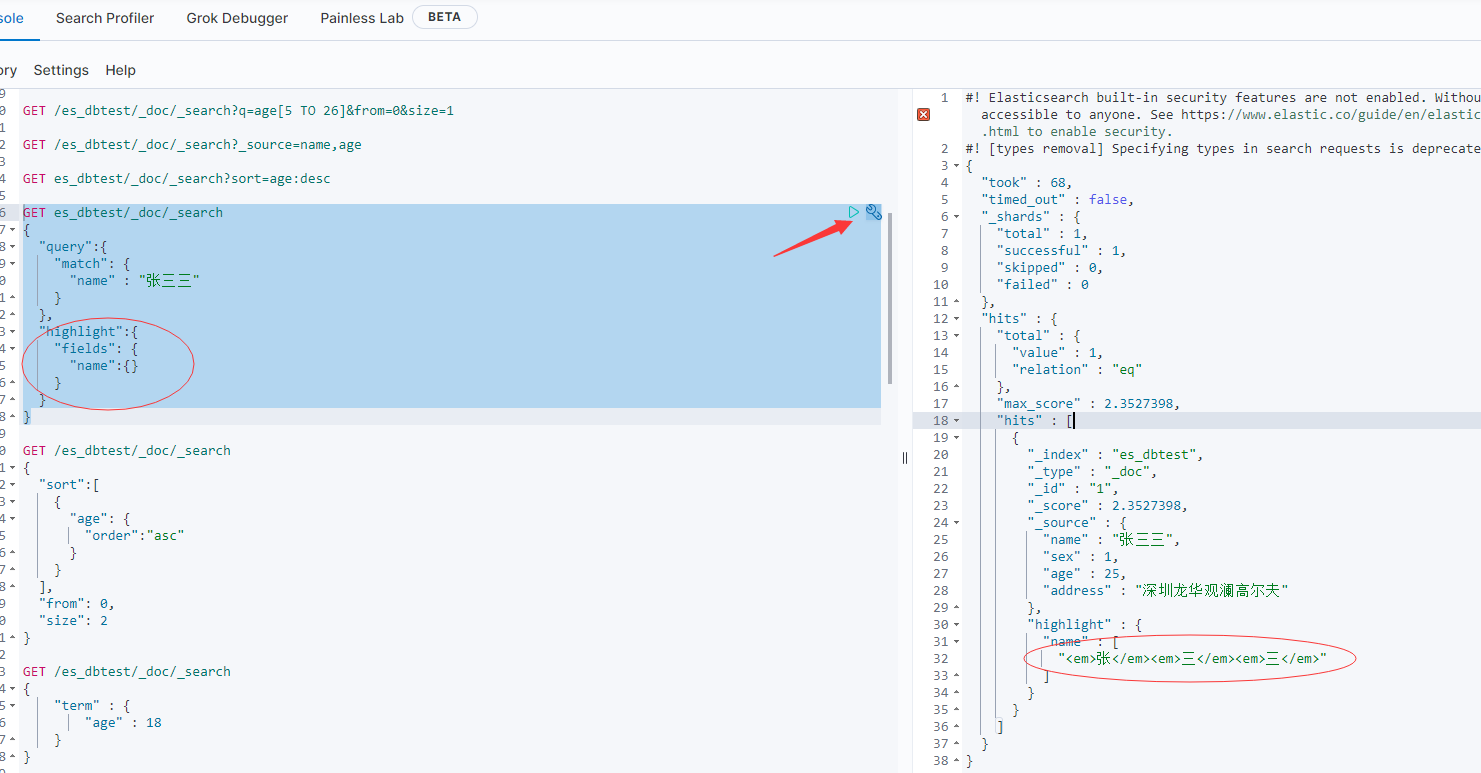Click "failed" : 0 in the response
The image size is (1481, 773).
[x=1042, y=285]
